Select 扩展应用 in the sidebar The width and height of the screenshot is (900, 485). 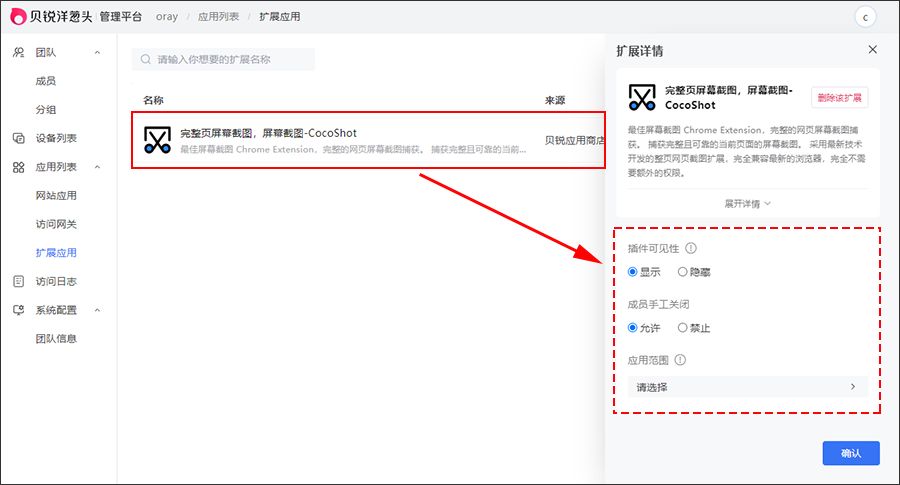pos(56,253)
